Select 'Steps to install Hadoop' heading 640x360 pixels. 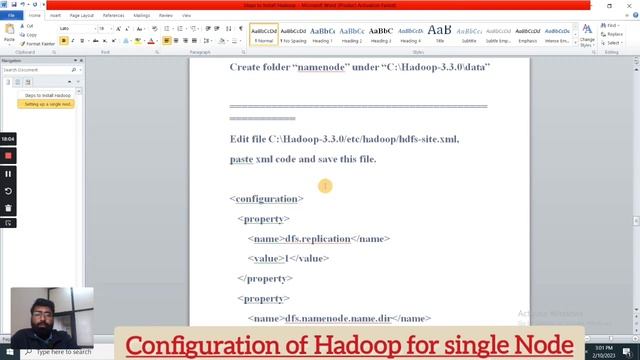[x=47, y=96]
